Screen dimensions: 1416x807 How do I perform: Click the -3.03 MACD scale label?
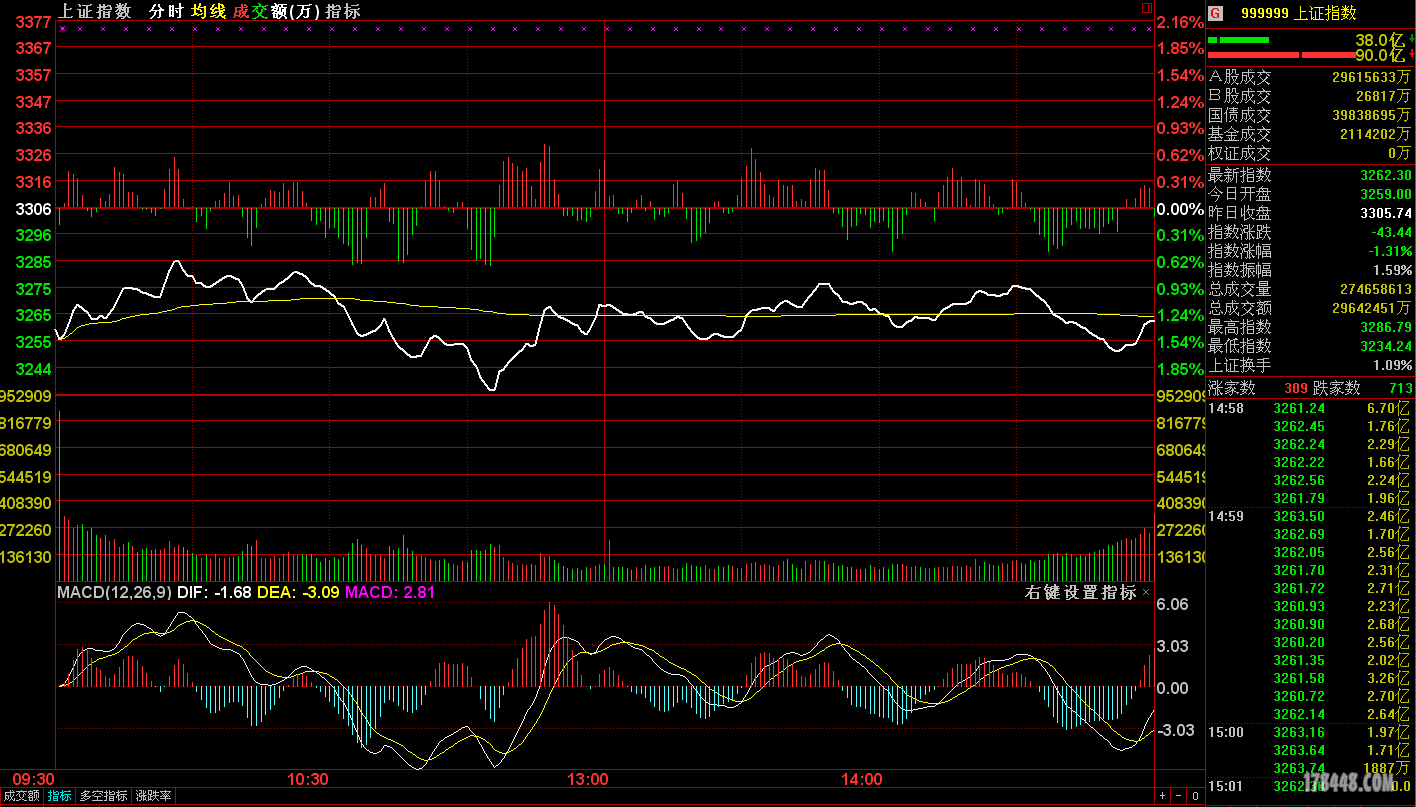click(1175, 730)
